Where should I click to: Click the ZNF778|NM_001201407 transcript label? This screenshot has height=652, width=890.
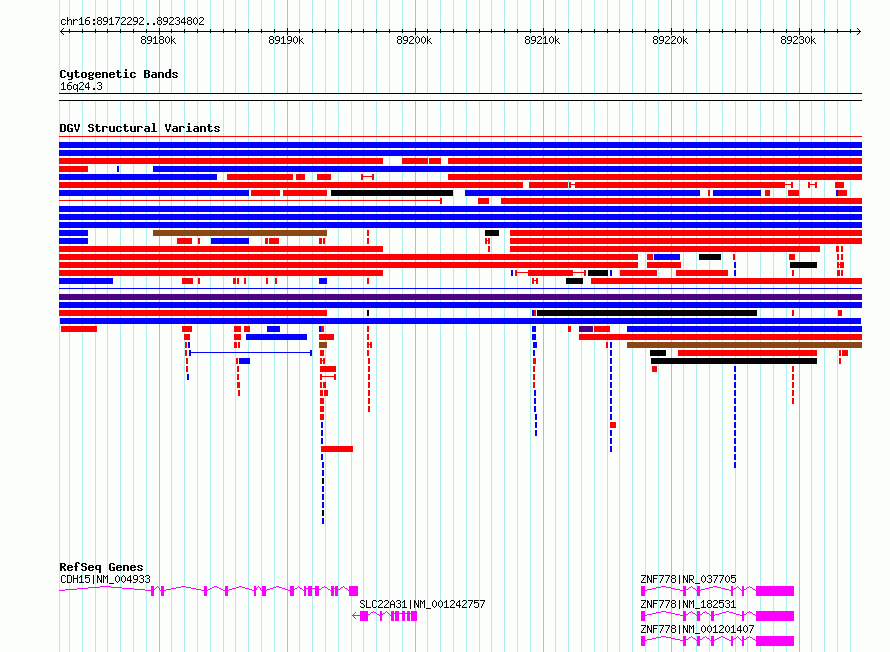pyautogui.click(x=697, y=629)
